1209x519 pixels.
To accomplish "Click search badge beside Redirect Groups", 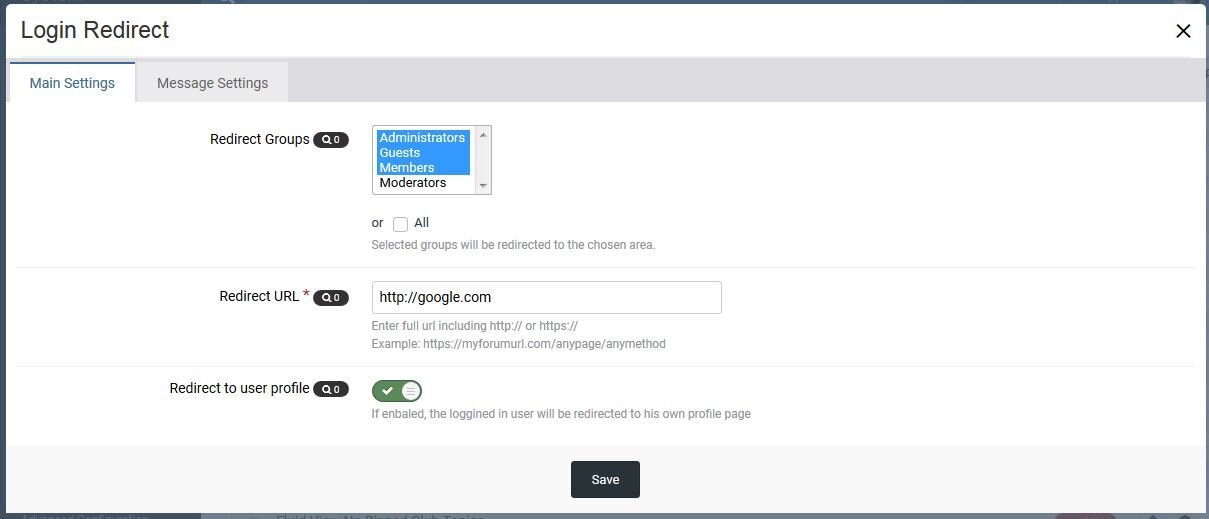I will click(x=331, y=140).
